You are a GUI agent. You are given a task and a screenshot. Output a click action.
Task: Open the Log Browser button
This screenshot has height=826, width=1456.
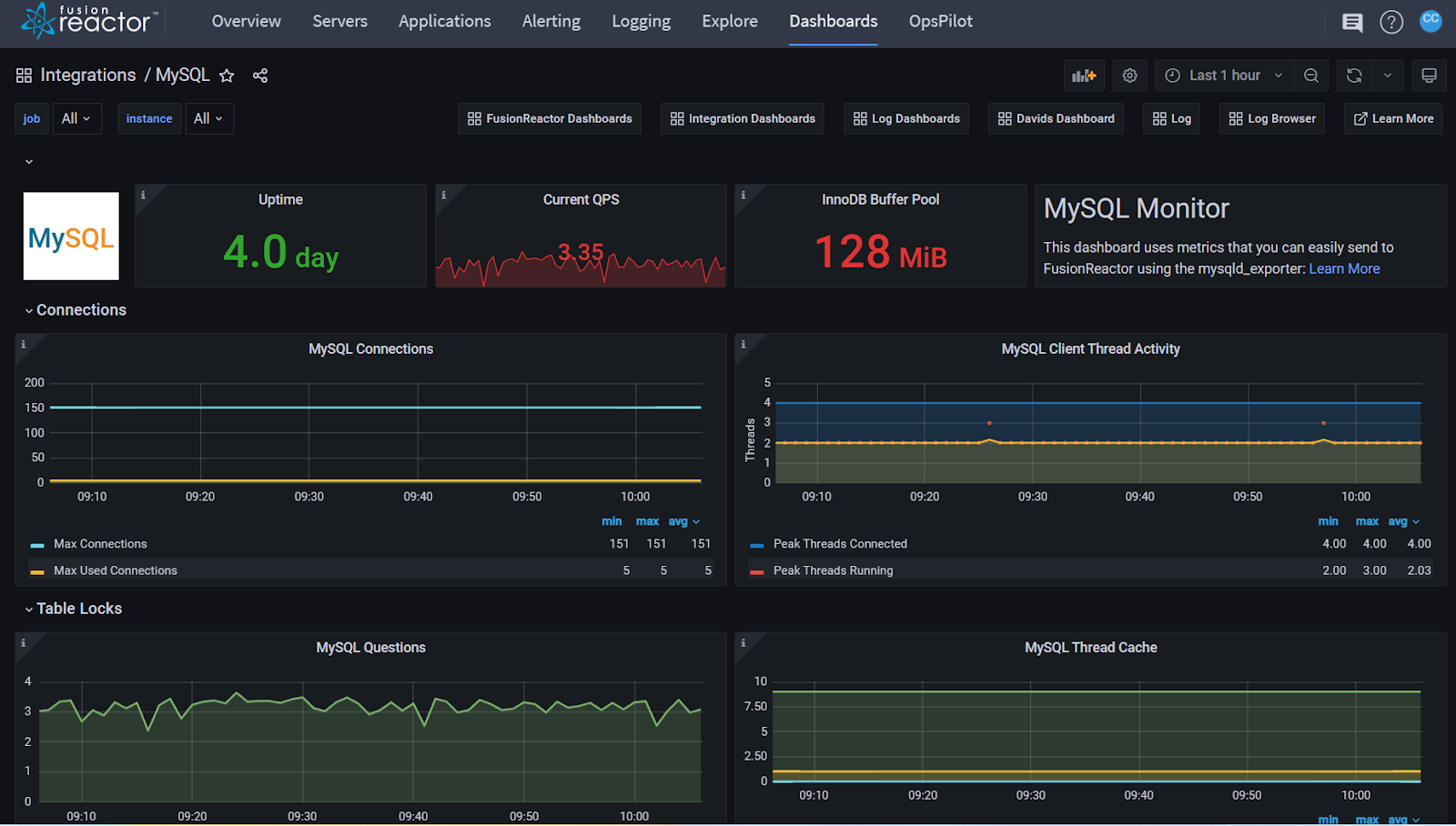pos(1272,118)
